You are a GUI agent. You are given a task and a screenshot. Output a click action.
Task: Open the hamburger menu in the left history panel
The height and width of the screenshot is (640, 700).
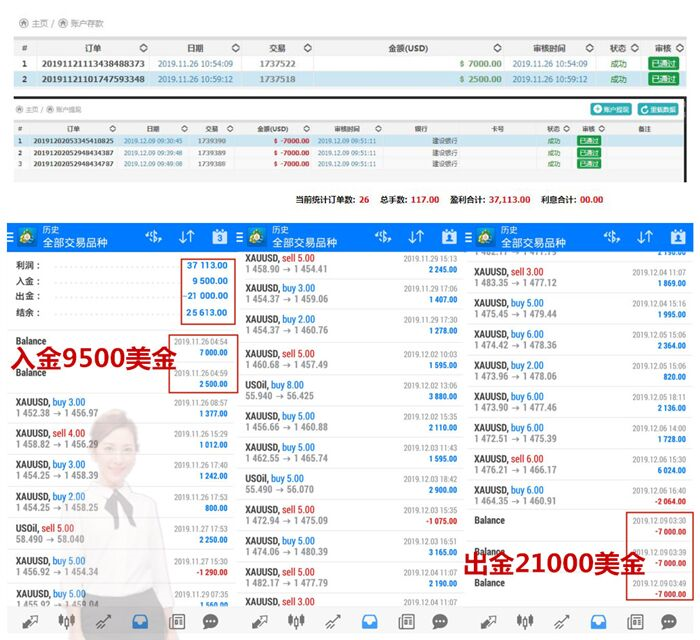tap(10, 237)
